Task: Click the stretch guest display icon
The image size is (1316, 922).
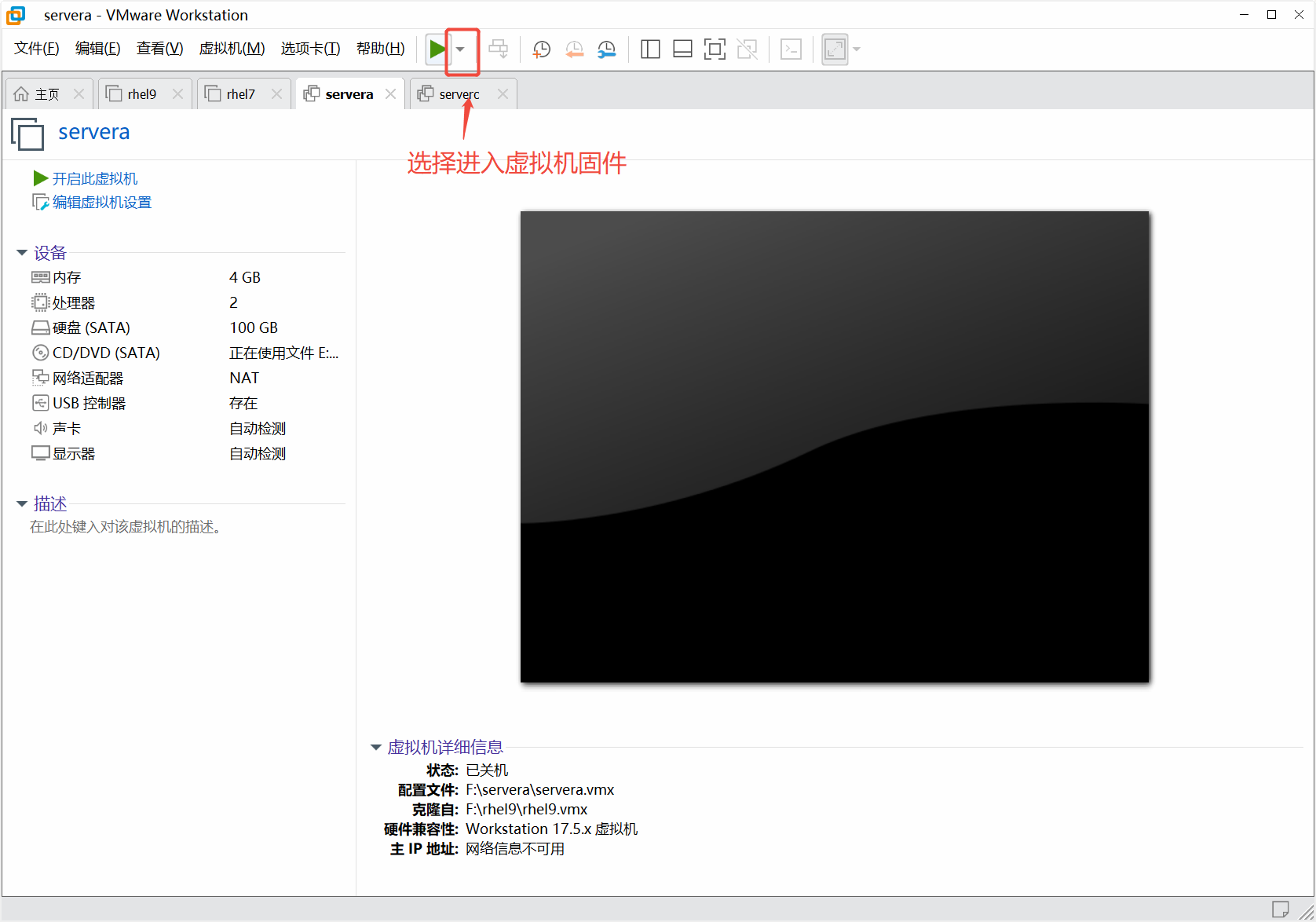Action: [835, 49]
